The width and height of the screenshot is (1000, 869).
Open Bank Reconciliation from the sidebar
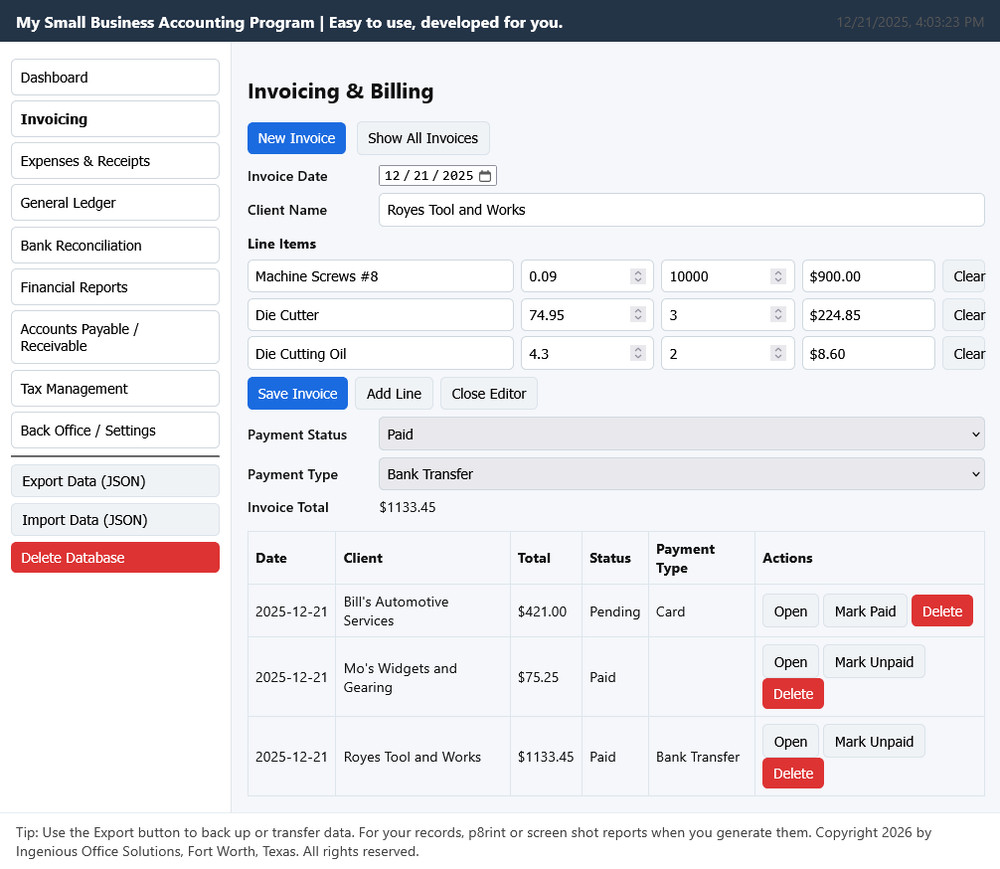coord(114,245)
